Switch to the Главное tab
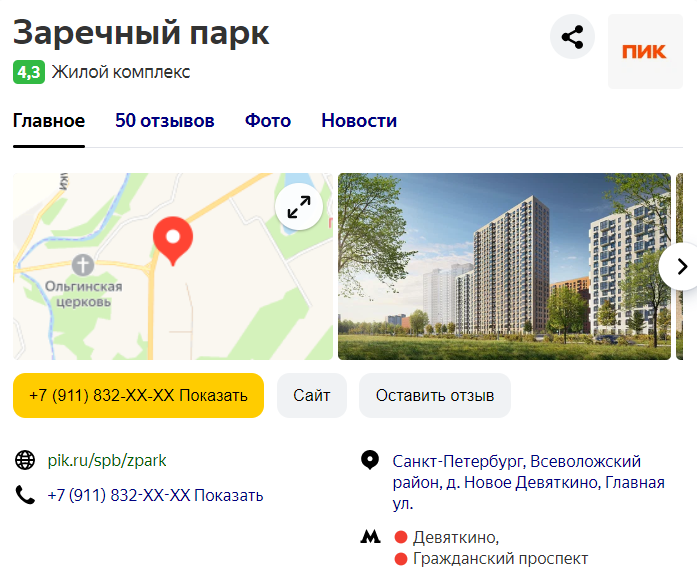This screenshot has height=581, width=697. point(49,121)
